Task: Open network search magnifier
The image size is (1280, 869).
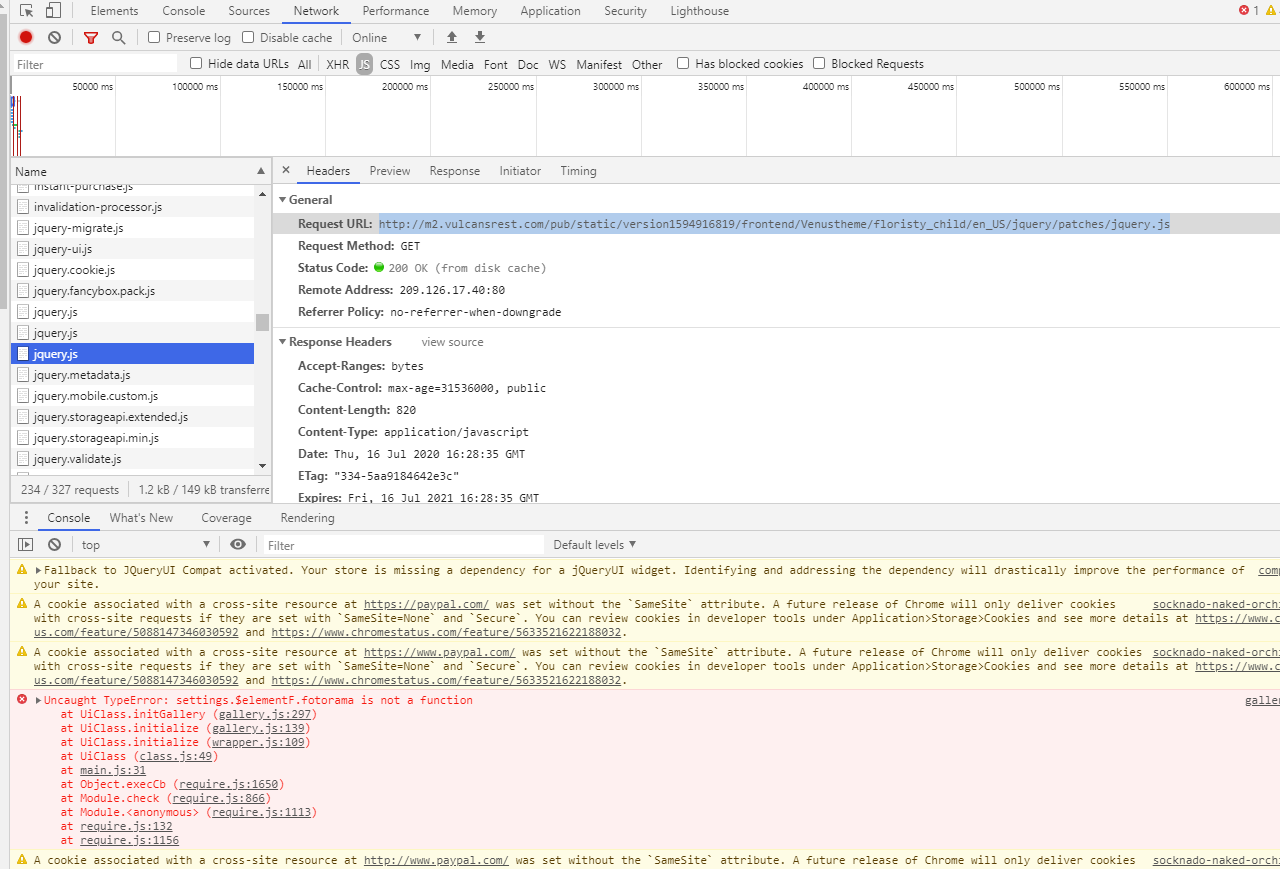Action: click(x=119, y=37)
